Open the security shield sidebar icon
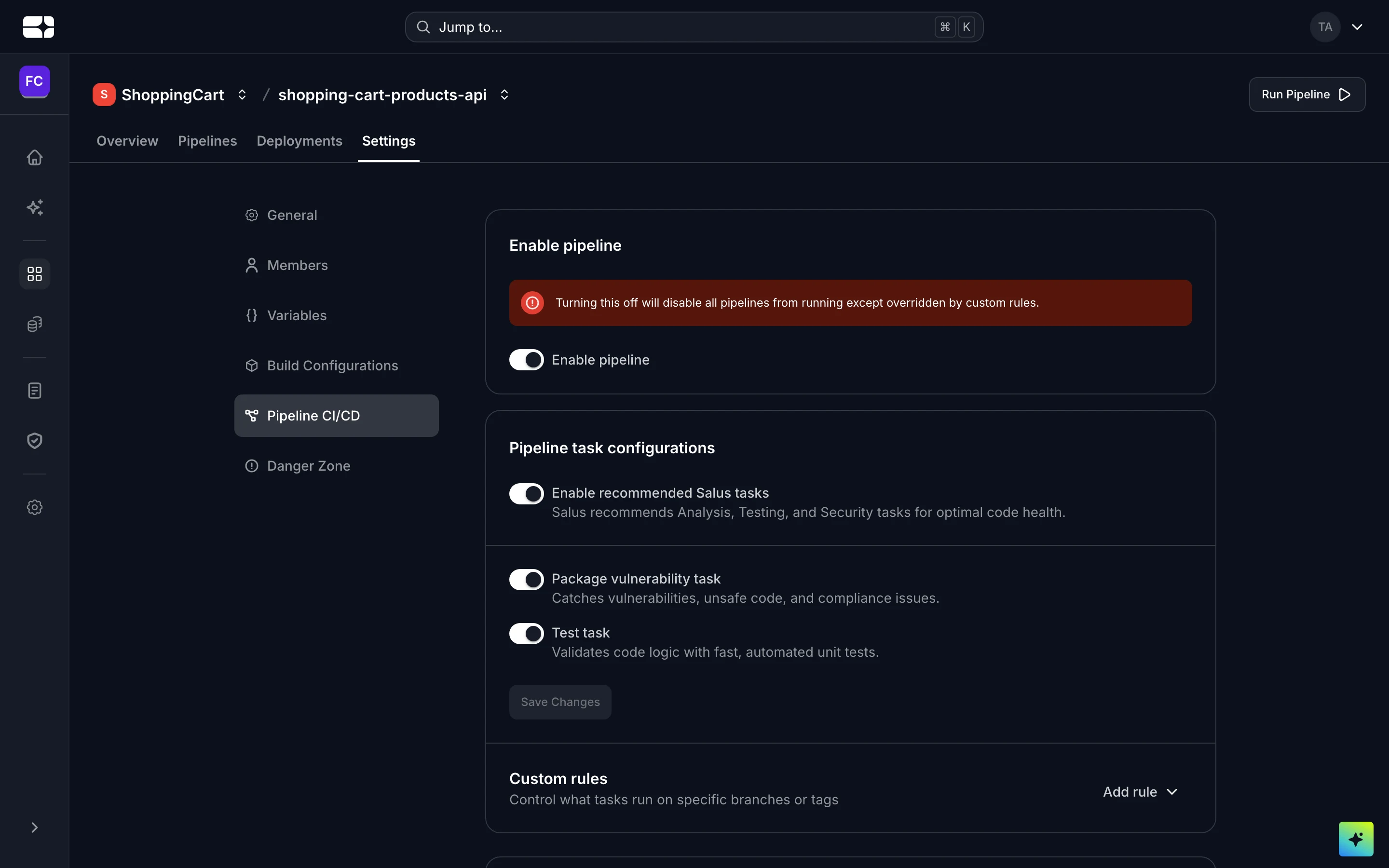Screen dimensions: 1389x868 click(34, 441)
